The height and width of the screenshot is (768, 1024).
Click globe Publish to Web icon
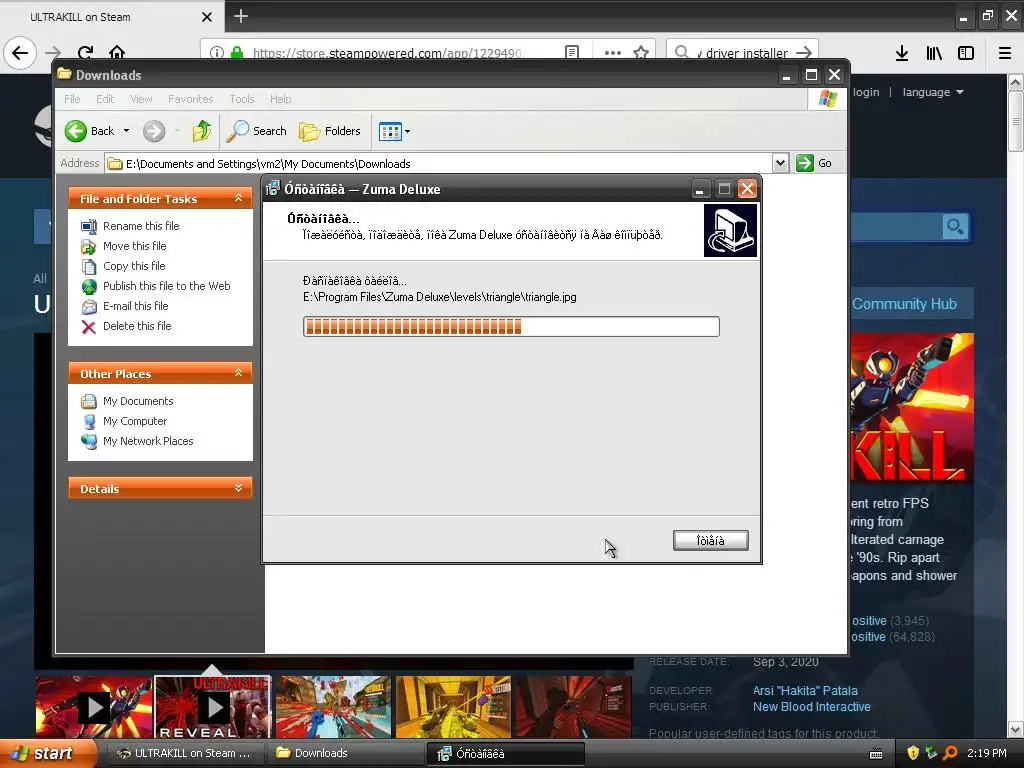[x=89, y=287]
